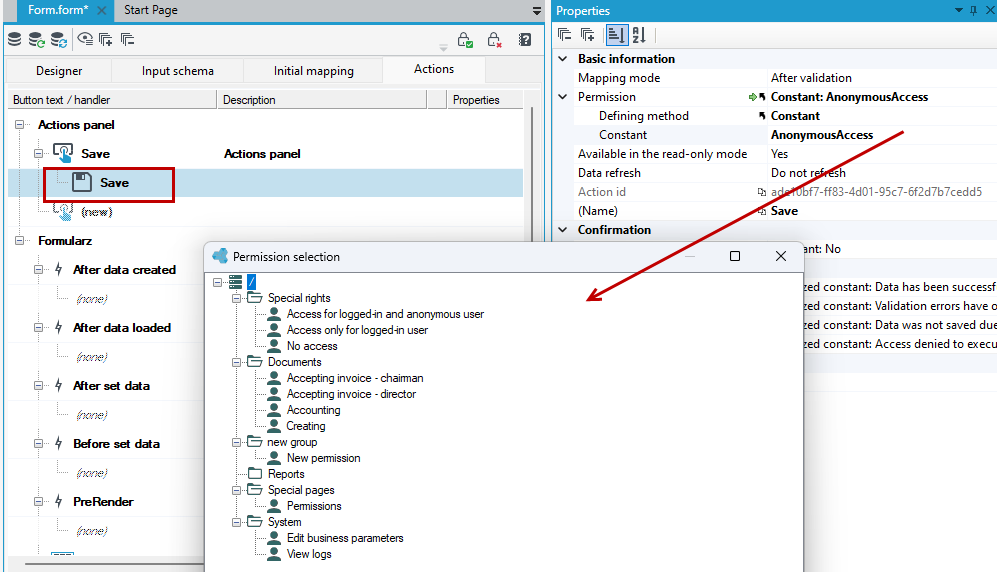Click the Description column header
The image size is (997, 572).
pos(322,100)
